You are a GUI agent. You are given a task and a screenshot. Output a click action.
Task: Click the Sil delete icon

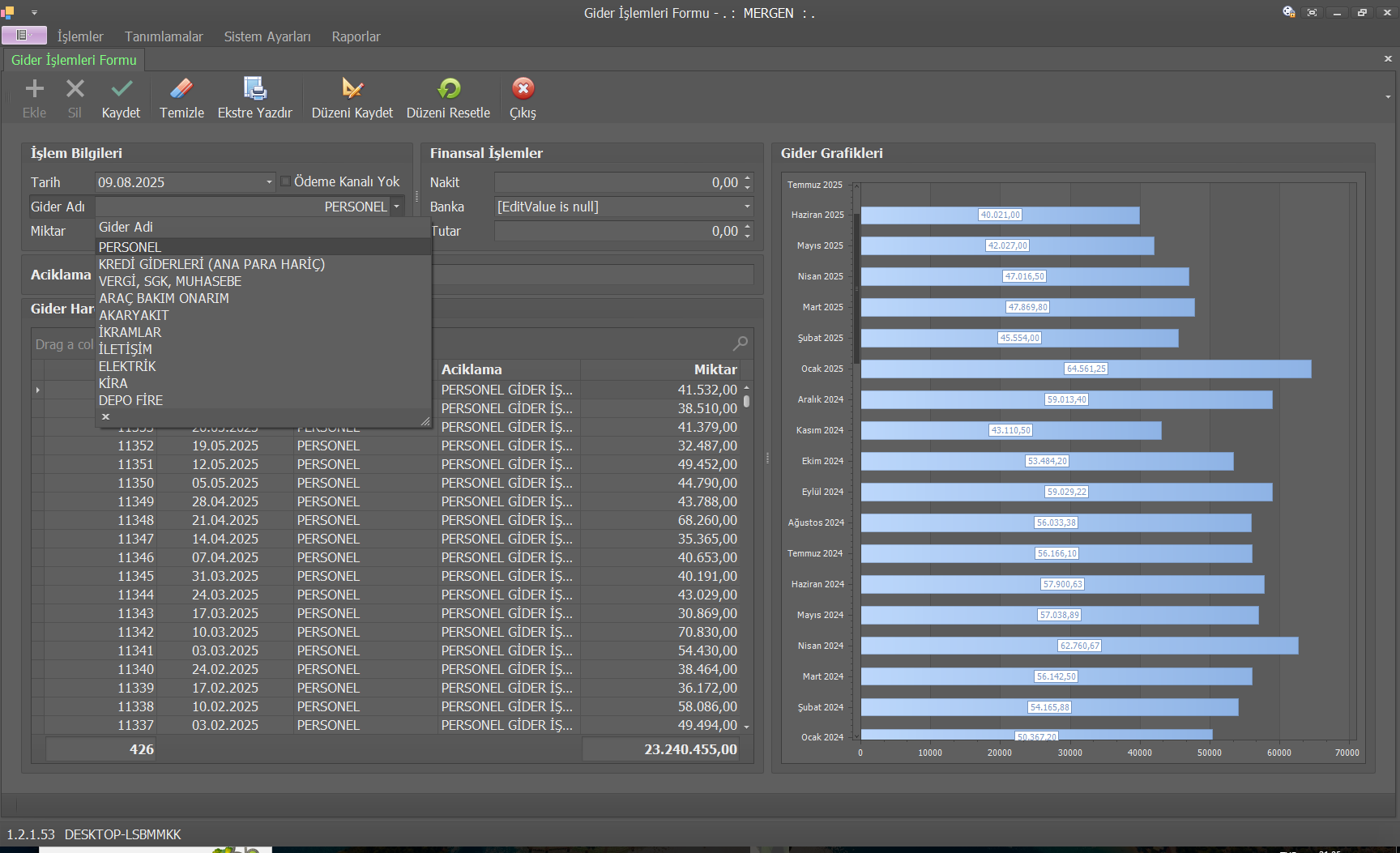pyautogui.click(x=75, y=89)
